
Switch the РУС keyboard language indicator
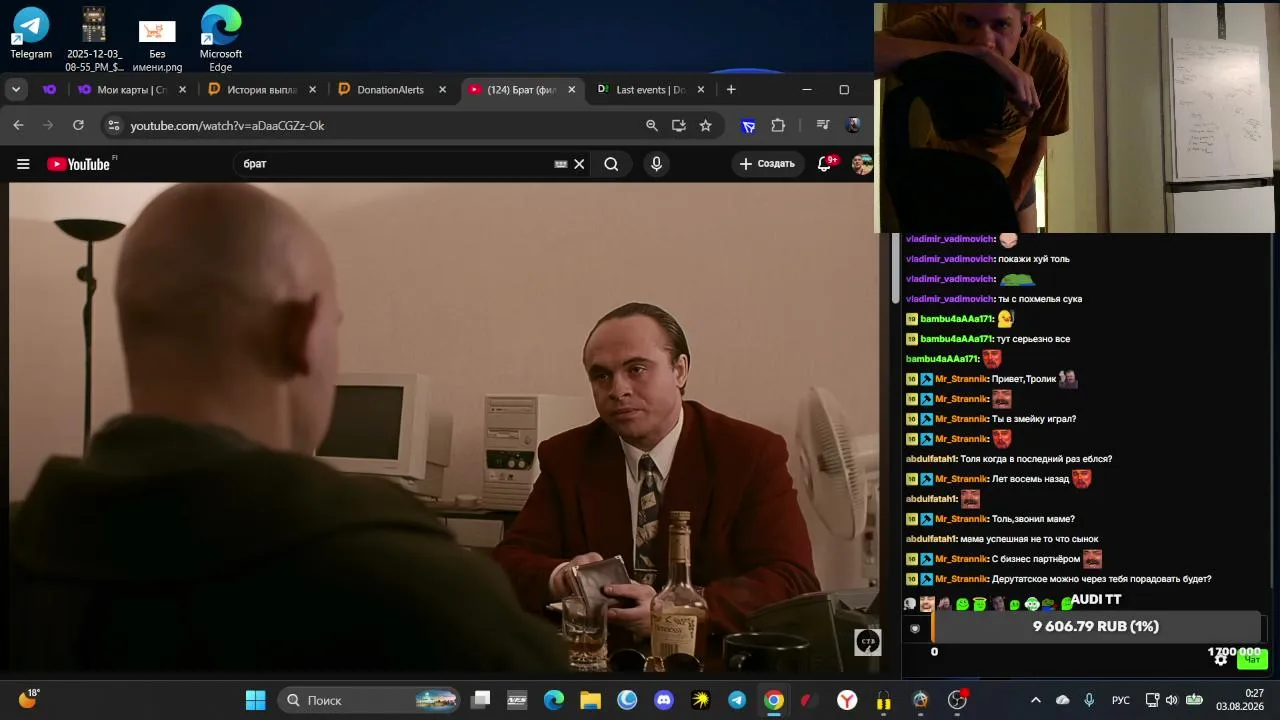pyautogui.click(x=1121, y=700)
